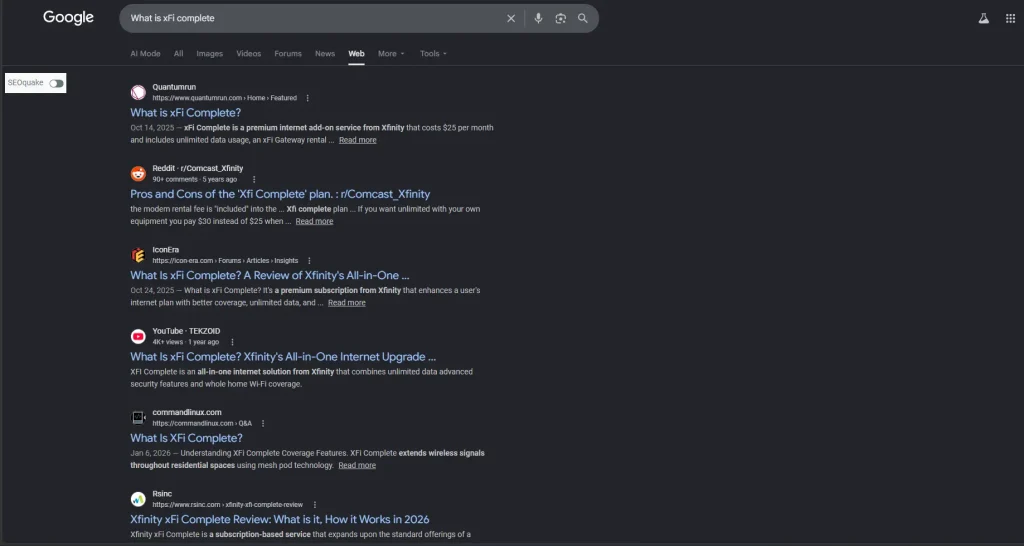The image size is (1024, 546).
Task: Switch to the Videos tab
Action: (248, 54)
